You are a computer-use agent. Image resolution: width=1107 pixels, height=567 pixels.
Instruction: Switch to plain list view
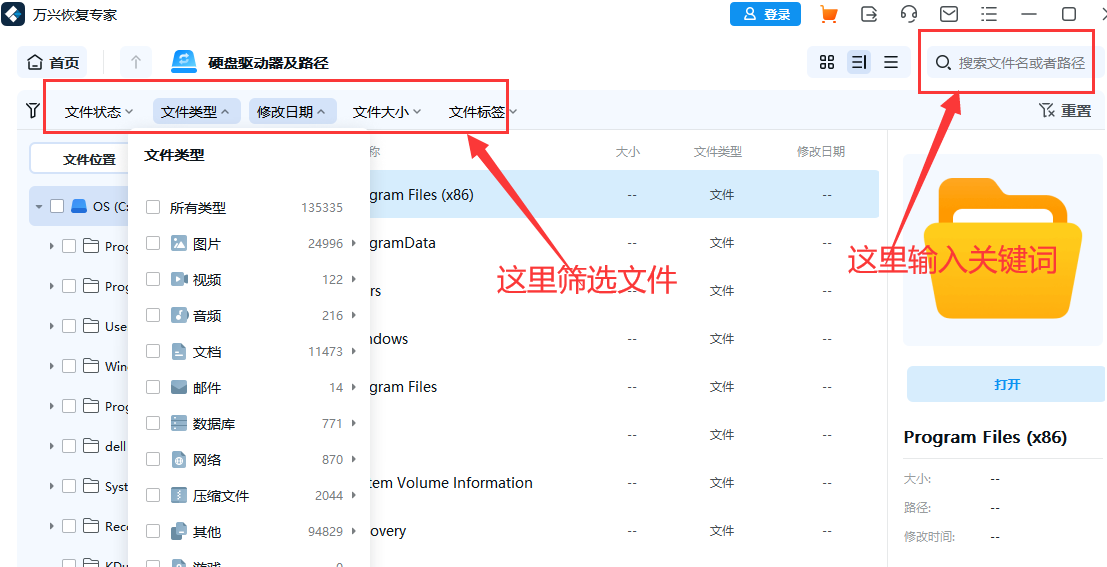[x=891, y=62]
